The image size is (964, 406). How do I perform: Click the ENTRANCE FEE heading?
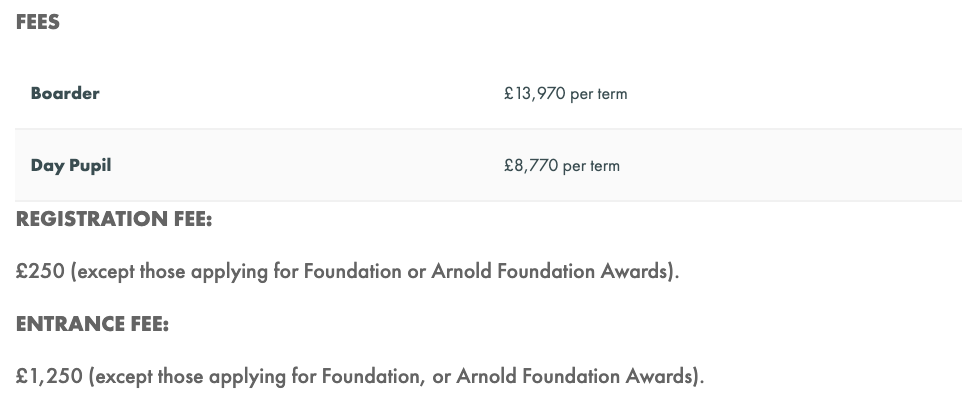(92, 324)
